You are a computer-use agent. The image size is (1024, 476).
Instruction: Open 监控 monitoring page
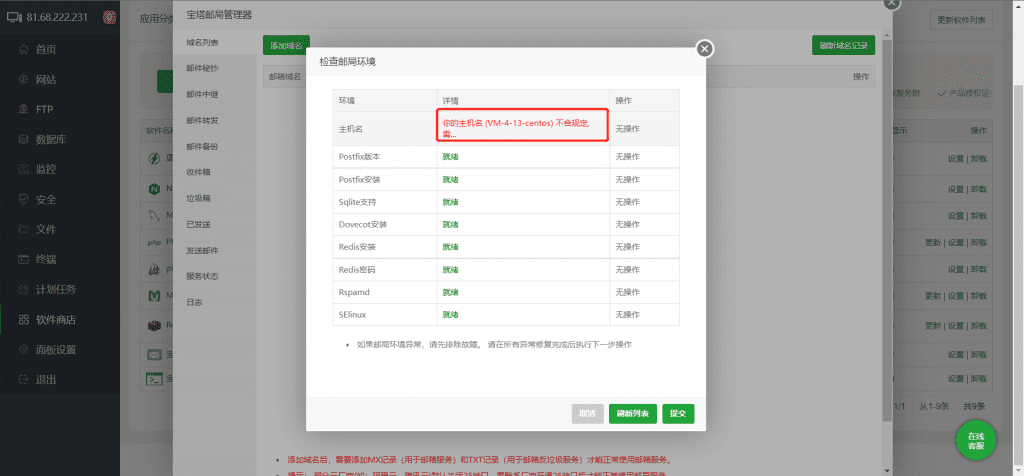pos(45,169)
